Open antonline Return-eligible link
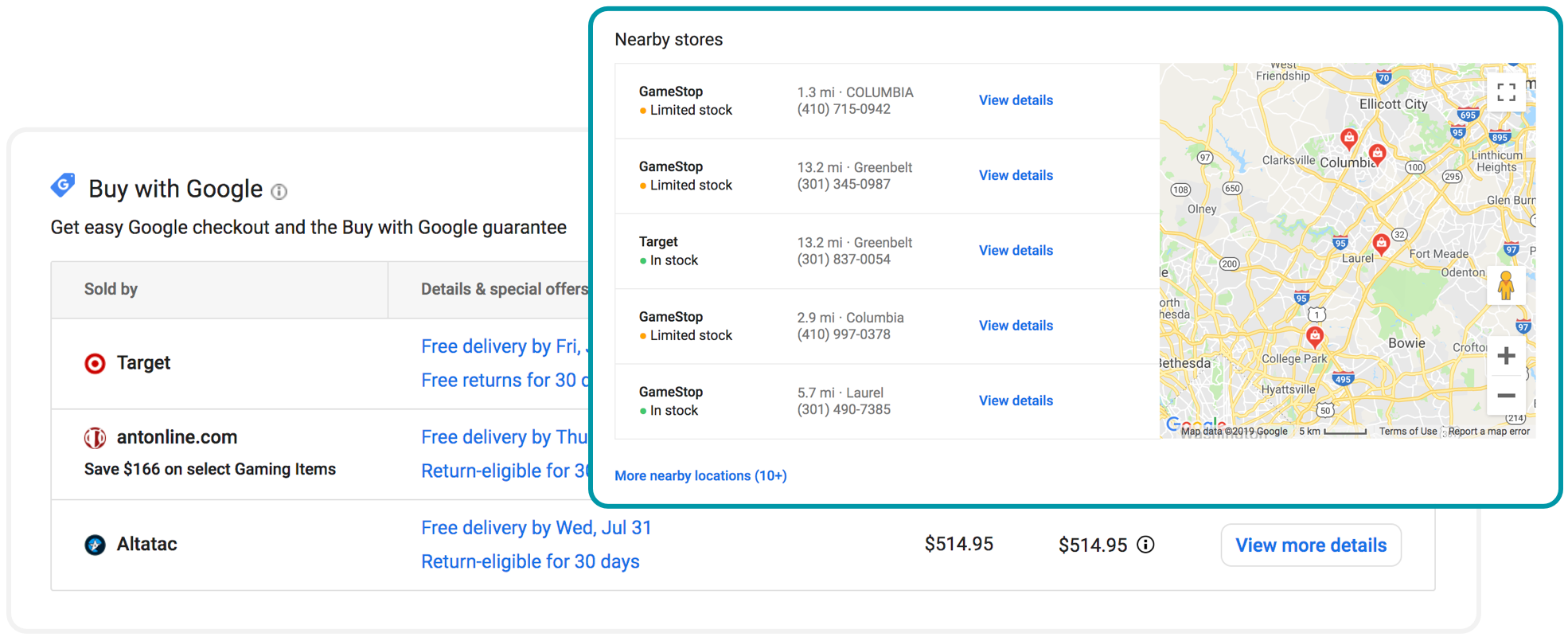 [505, 471]
